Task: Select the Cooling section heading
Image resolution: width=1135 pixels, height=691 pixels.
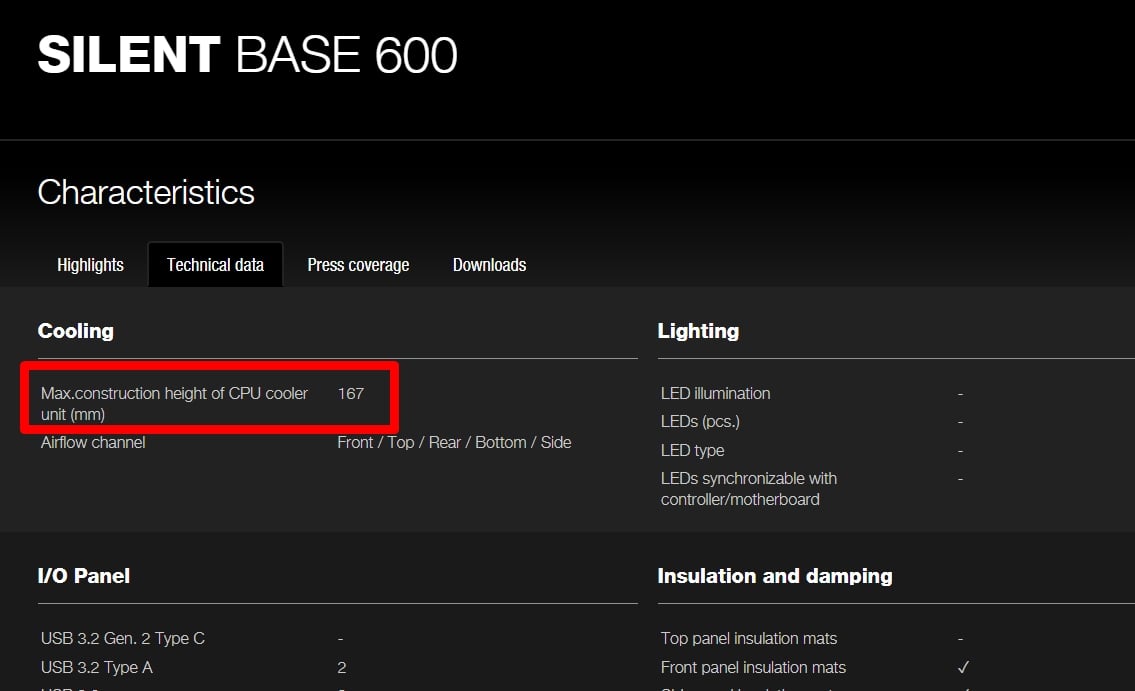Action: click(x=76, y=331)
